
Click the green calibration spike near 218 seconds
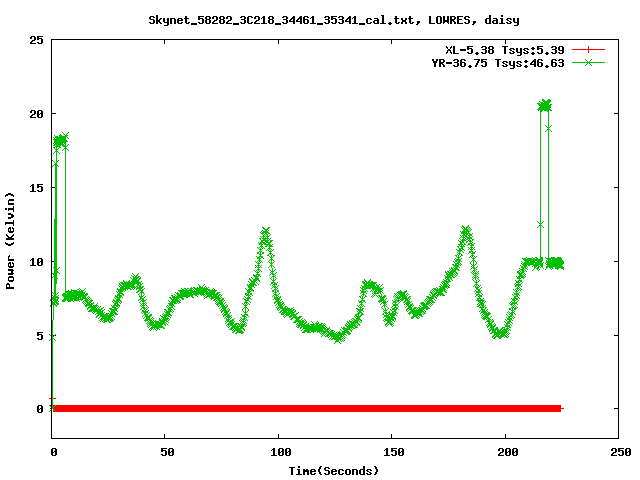(x=544, y=106)
